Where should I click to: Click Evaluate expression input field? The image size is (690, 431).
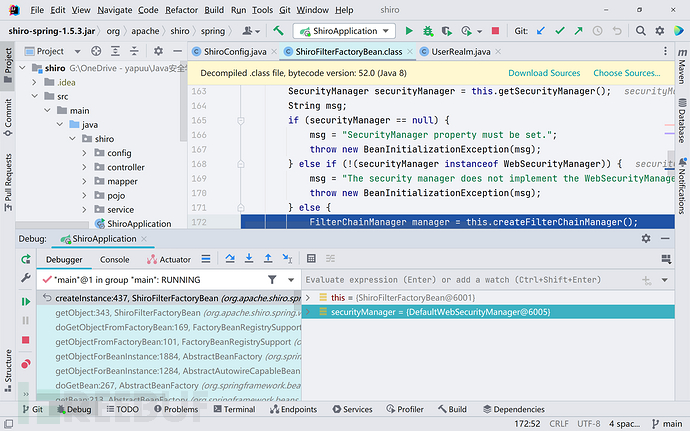pos(471,280)
